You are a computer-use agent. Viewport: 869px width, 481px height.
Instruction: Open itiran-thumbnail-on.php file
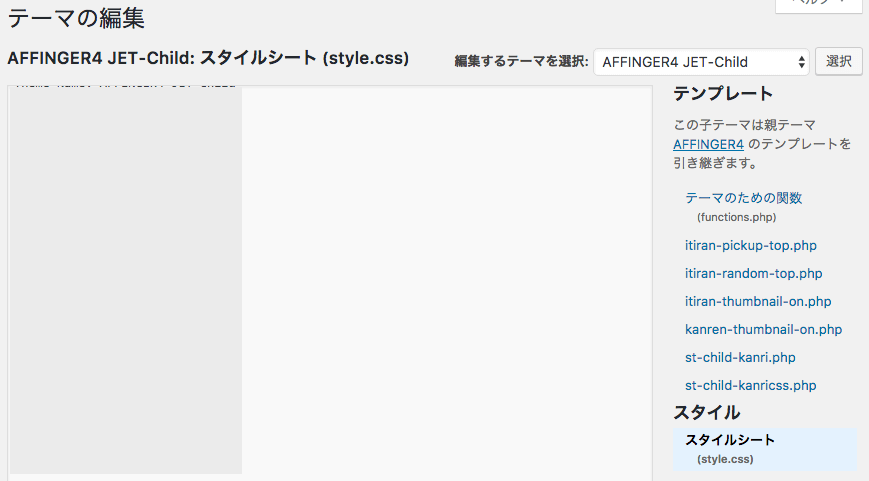[758, 301]
